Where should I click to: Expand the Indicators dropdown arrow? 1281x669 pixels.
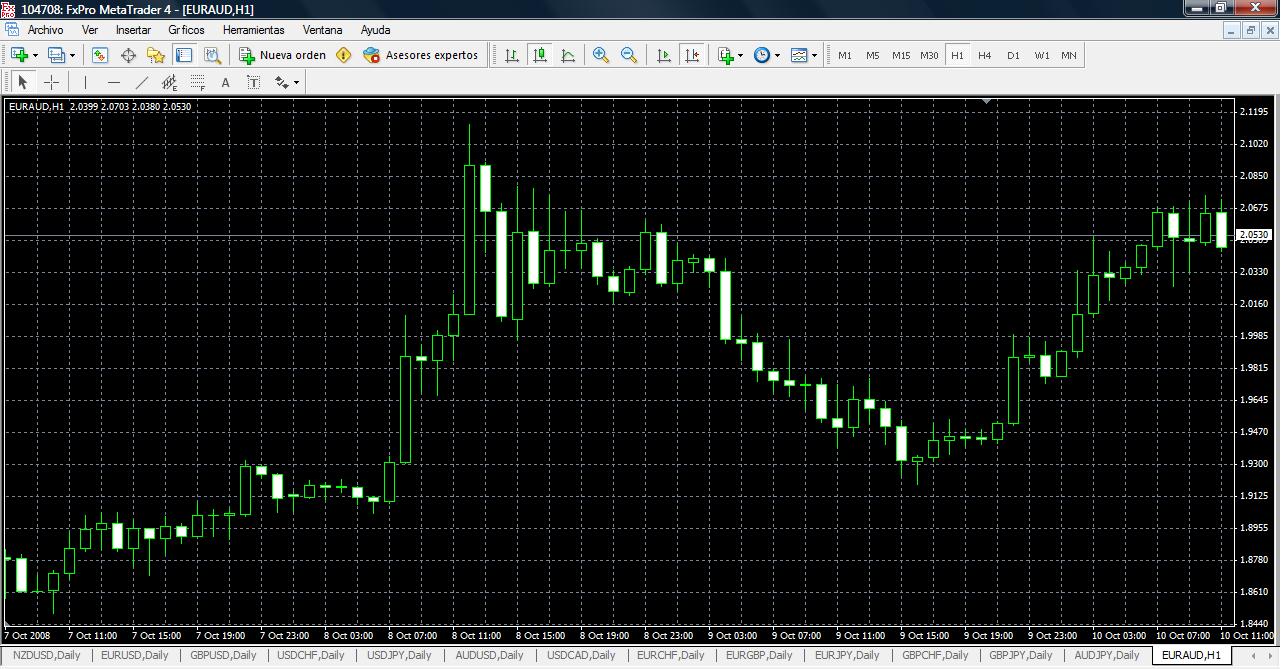740,56
